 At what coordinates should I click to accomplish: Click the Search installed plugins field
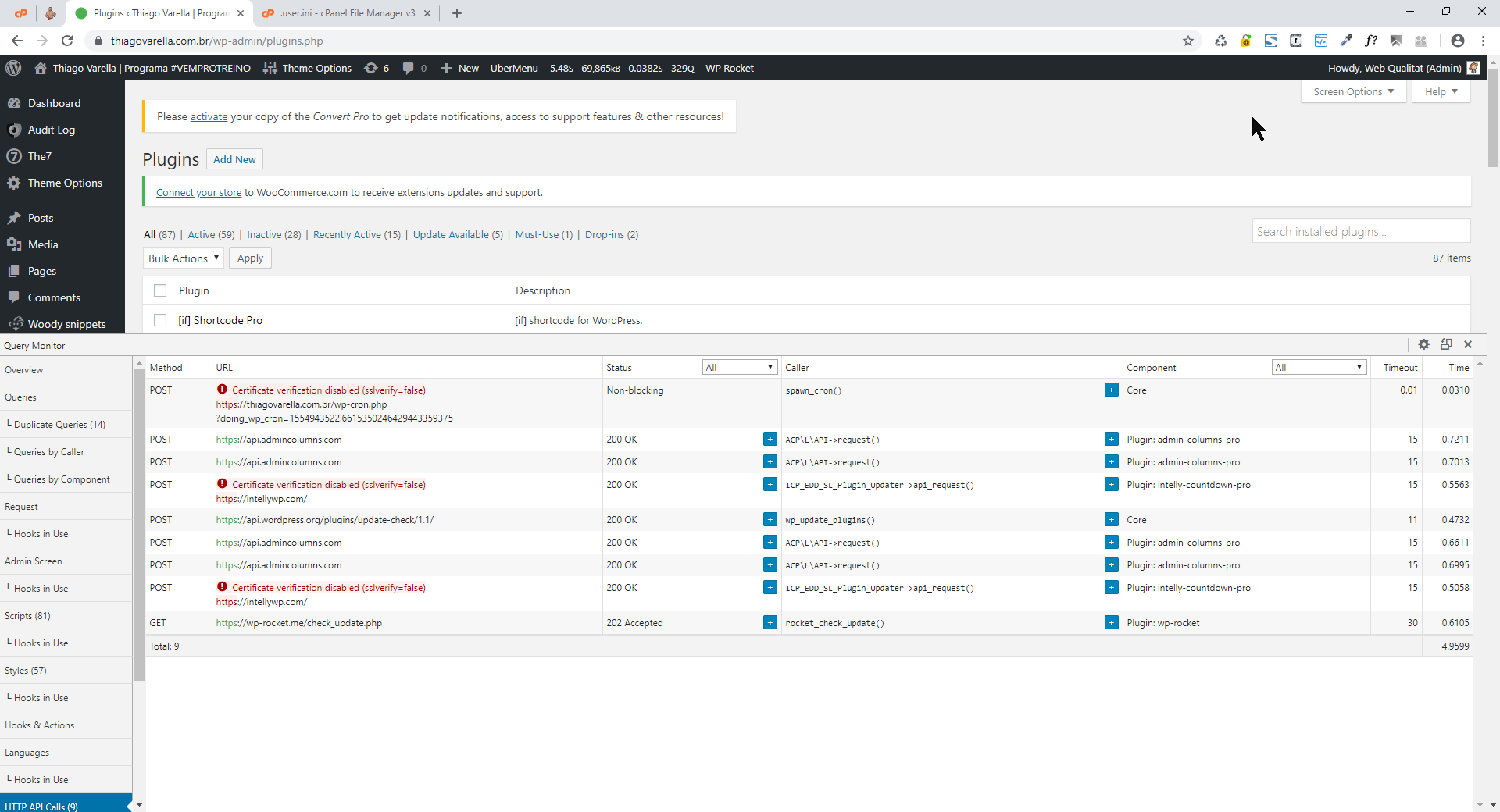(x=1361, y=231)
